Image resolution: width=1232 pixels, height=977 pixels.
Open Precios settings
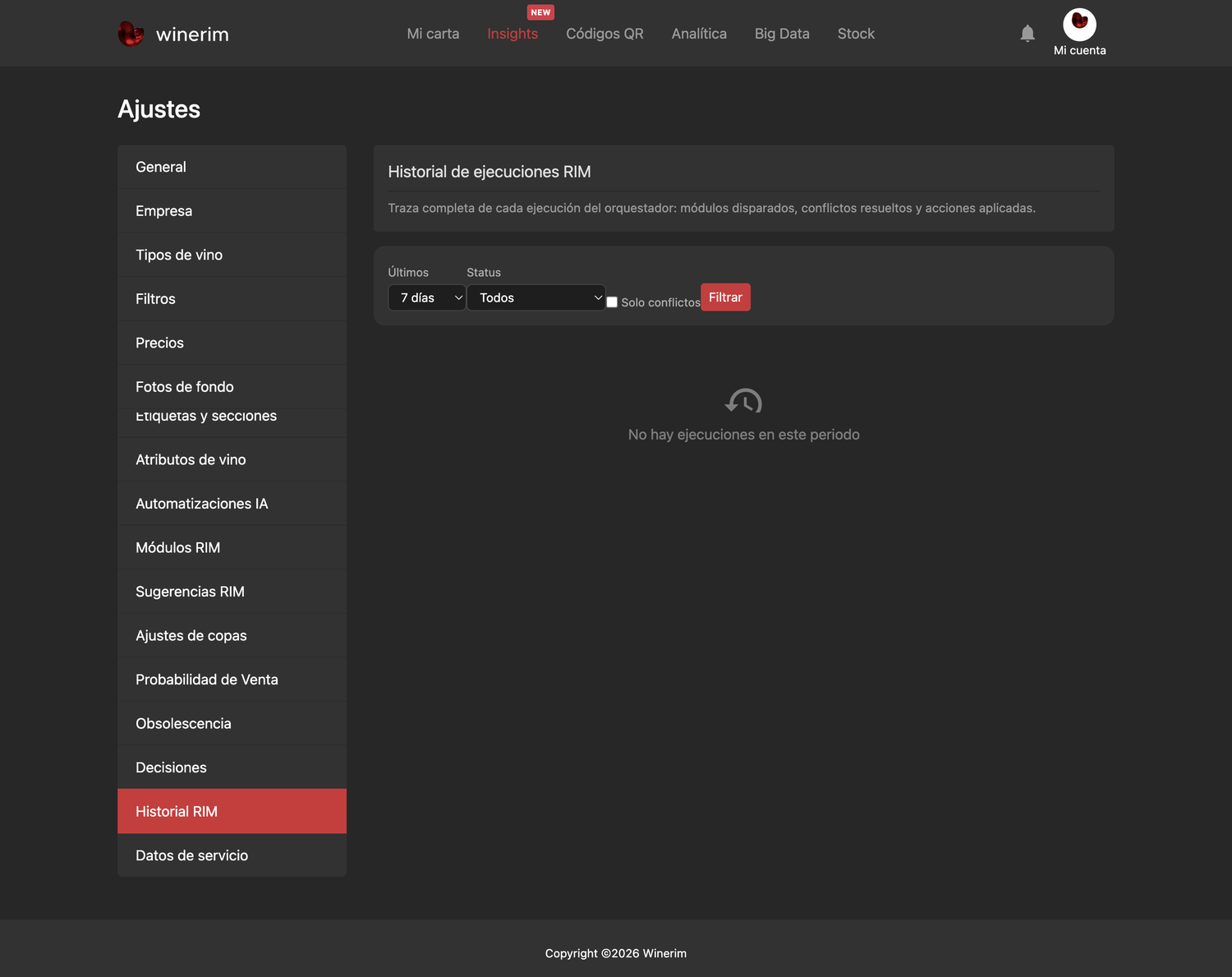pyautogui.click(x=232, y=343)
